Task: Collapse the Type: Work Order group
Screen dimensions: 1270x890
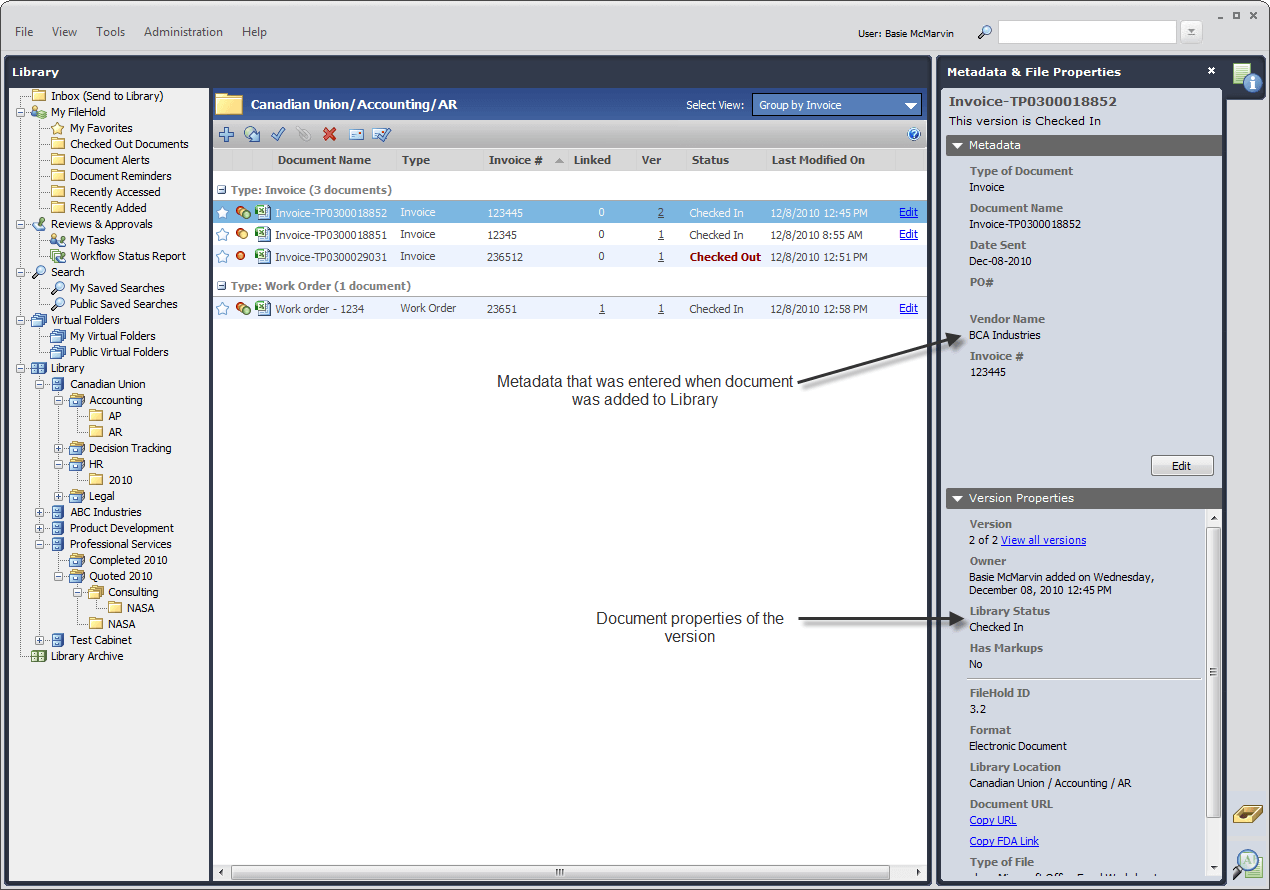Action: pos(222,286)
